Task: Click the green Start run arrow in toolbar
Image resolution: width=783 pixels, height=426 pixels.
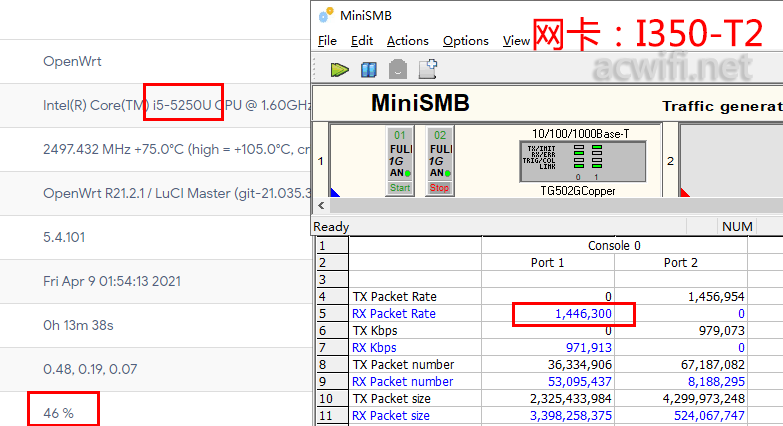Action: tap(340, 69)
